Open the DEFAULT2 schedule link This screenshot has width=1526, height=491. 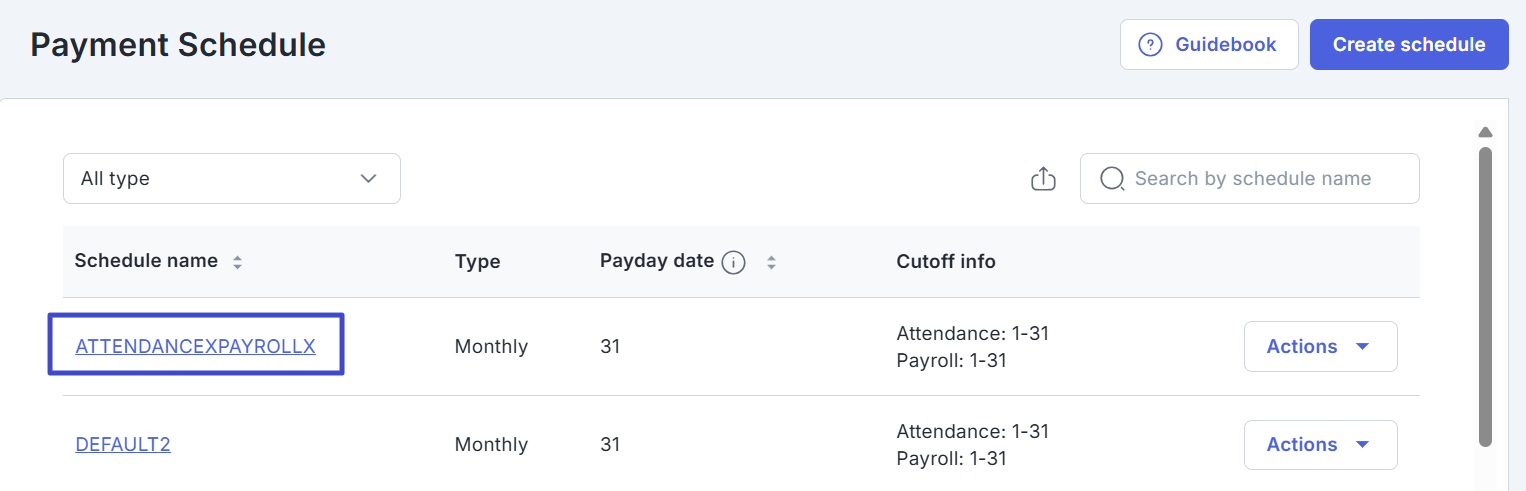coord(123,445)
